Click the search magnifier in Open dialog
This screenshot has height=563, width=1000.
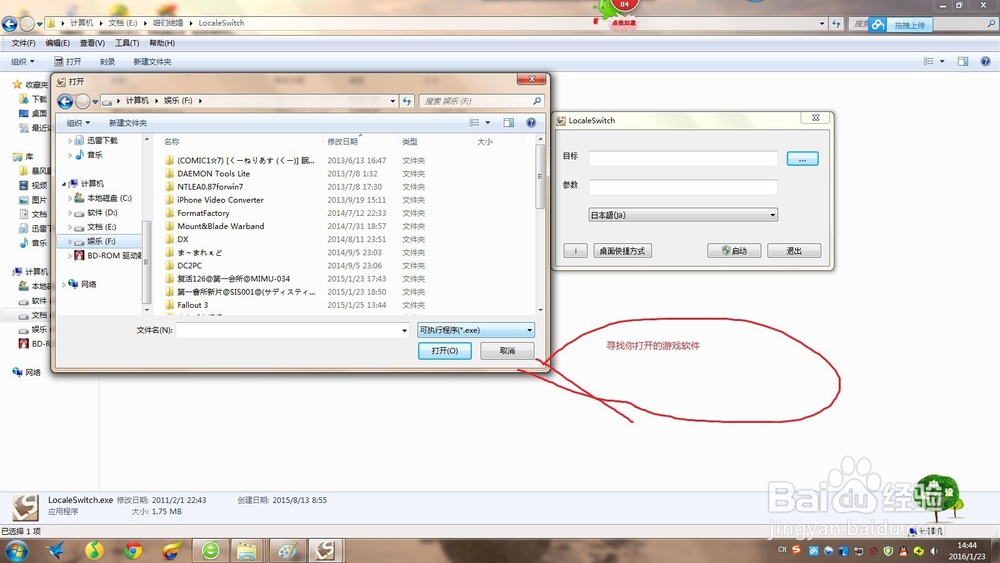pyautogui.click(x=537, y=101)
